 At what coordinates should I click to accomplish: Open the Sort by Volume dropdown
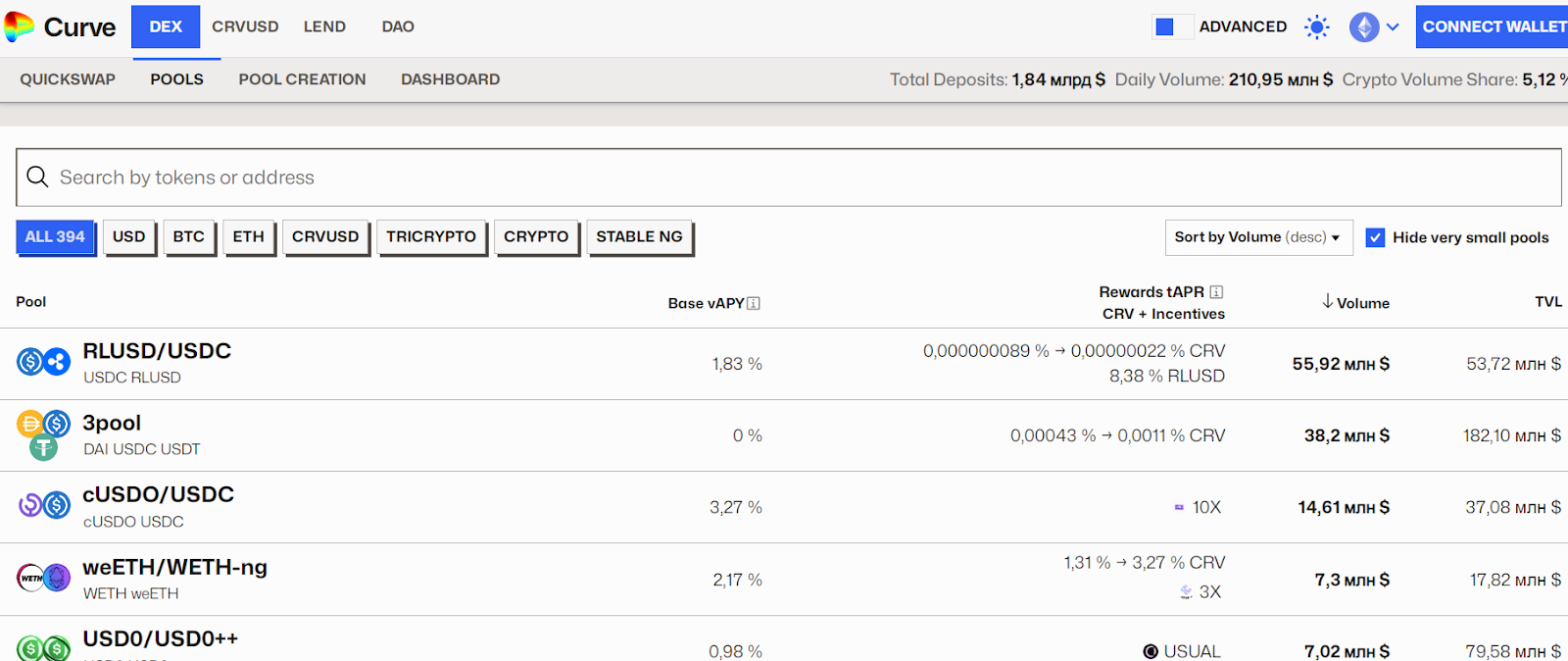tap(1258, 237)
